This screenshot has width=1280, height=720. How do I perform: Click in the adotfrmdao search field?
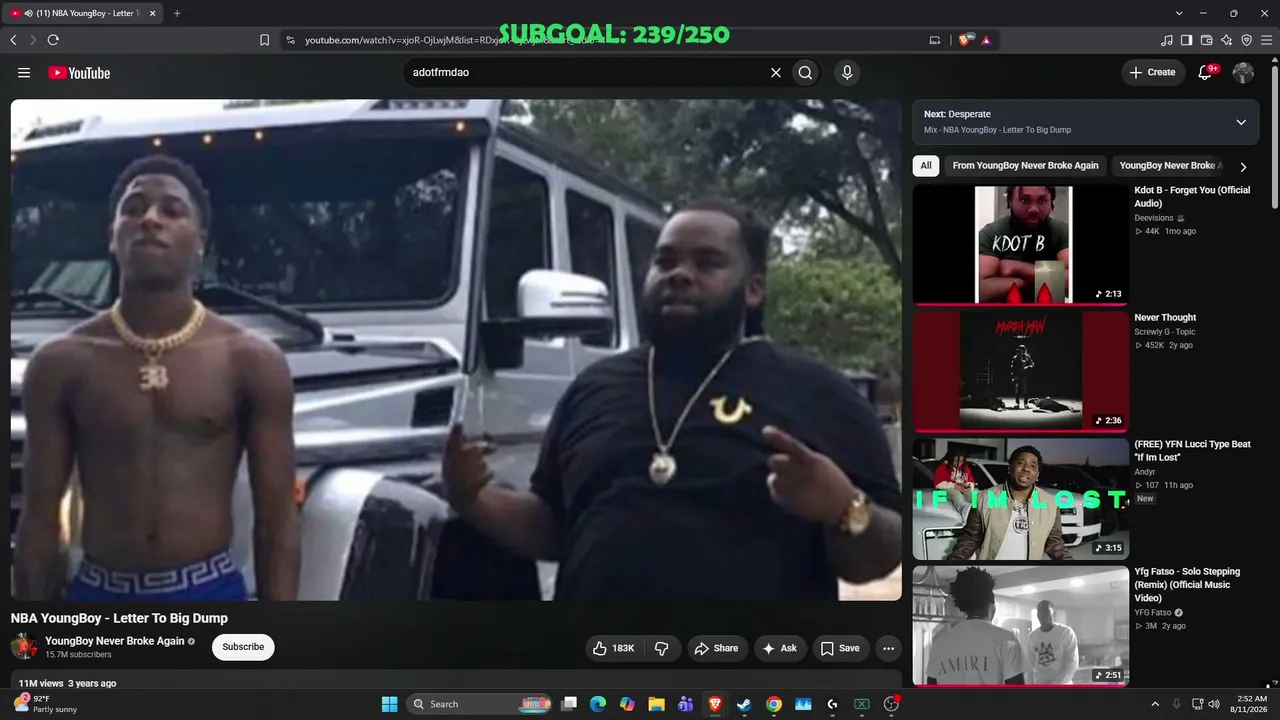click(585, 73)
